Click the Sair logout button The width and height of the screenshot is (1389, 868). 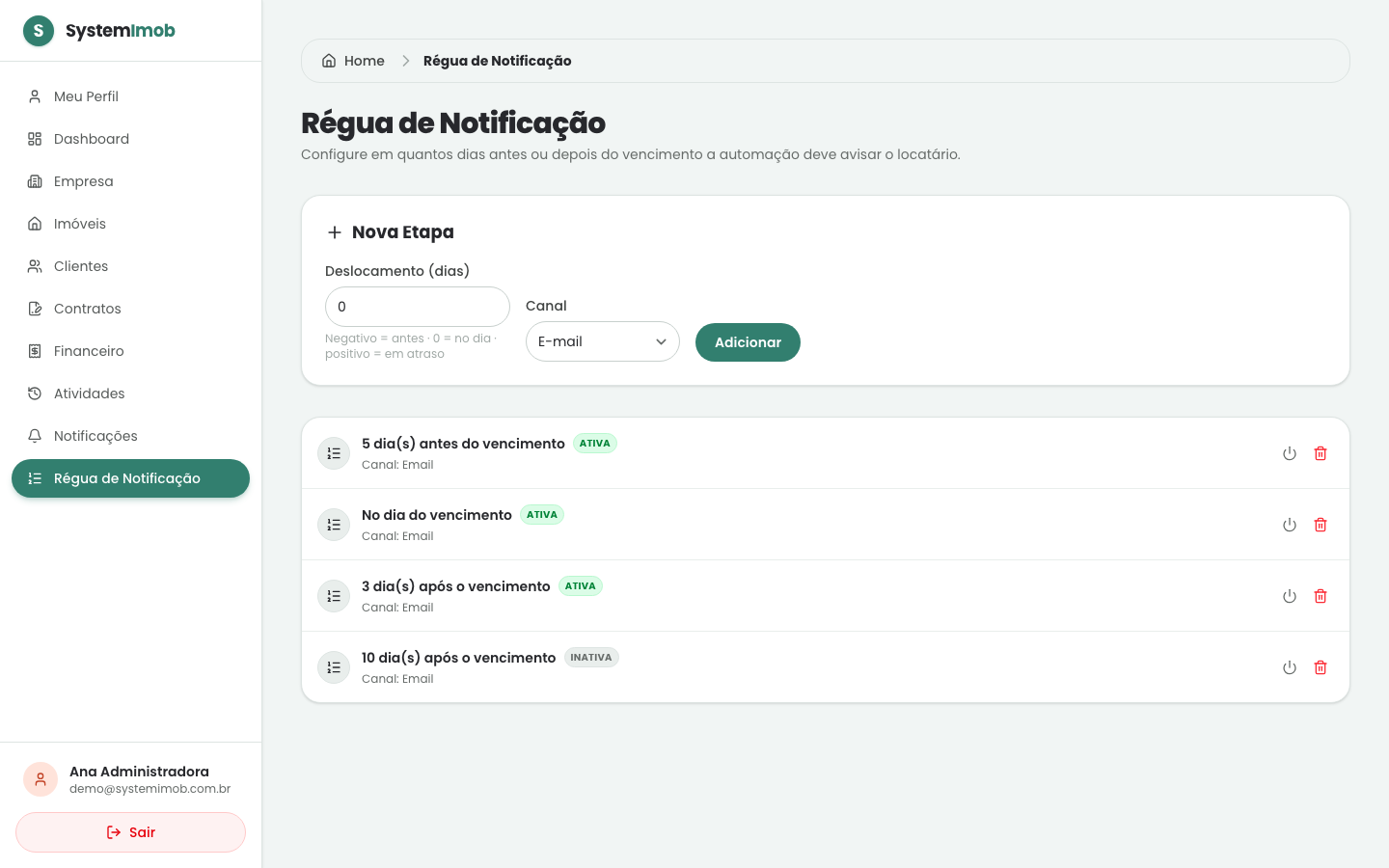(x=130, y=832)
